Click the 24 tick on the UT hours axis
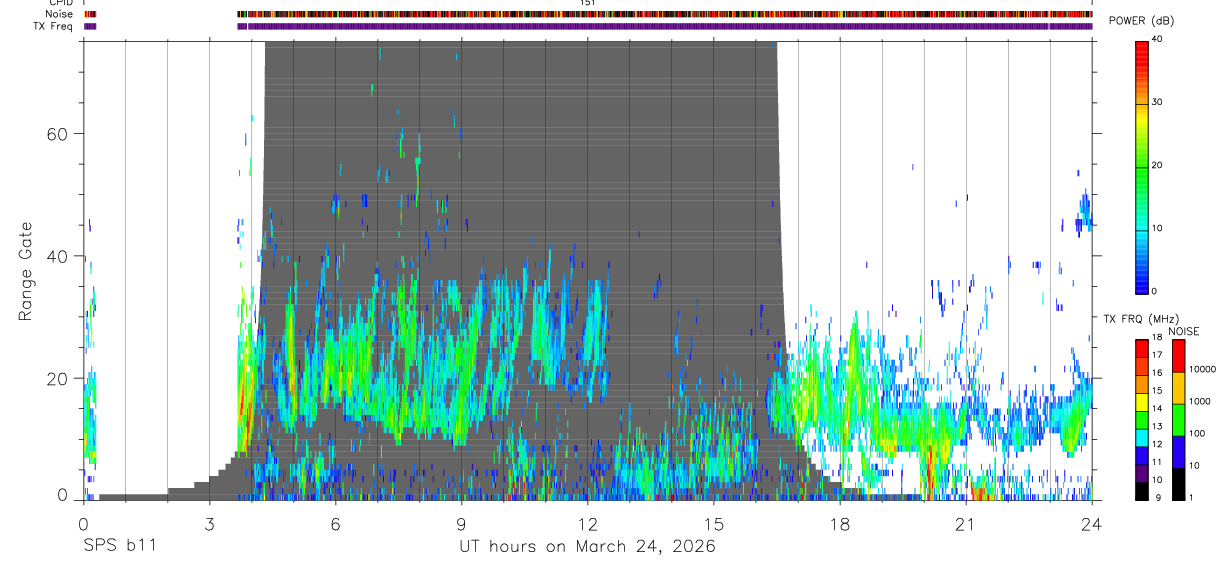The width and height of the screenshot is (1228, 567). [x=1091, y=523]
